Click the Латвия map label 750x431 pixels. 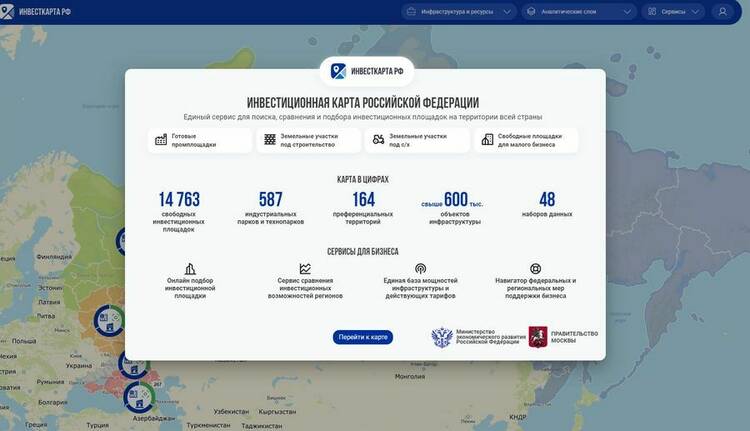pyautogui.click(x=49, y=302)
